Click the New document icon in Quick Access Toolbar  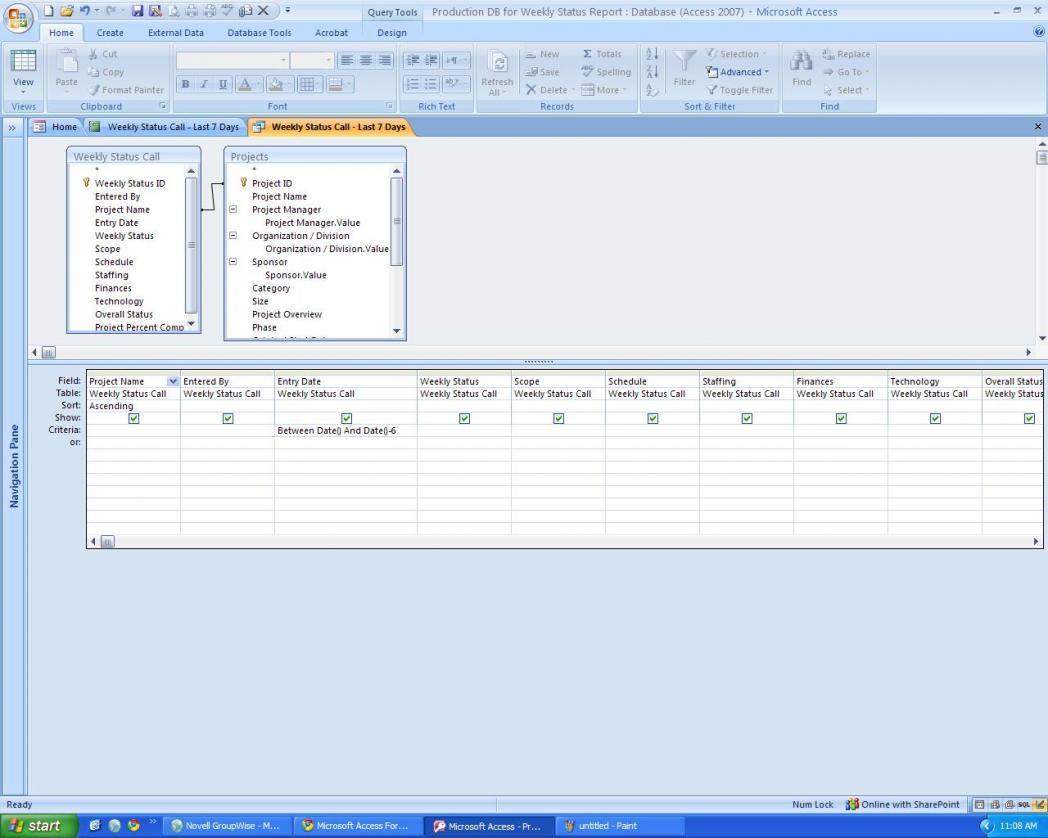[x=48, y=11]
